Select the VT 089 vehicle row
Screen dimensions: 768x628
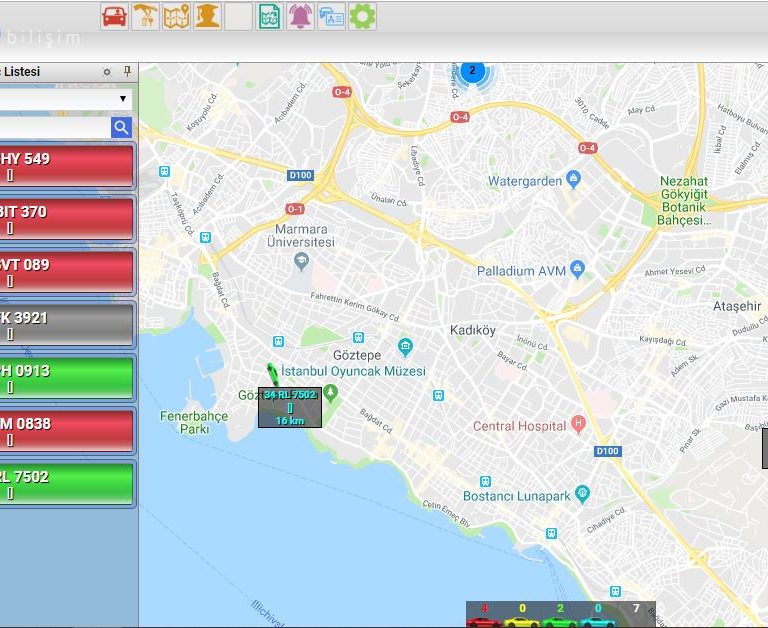(x=66, y=272)
